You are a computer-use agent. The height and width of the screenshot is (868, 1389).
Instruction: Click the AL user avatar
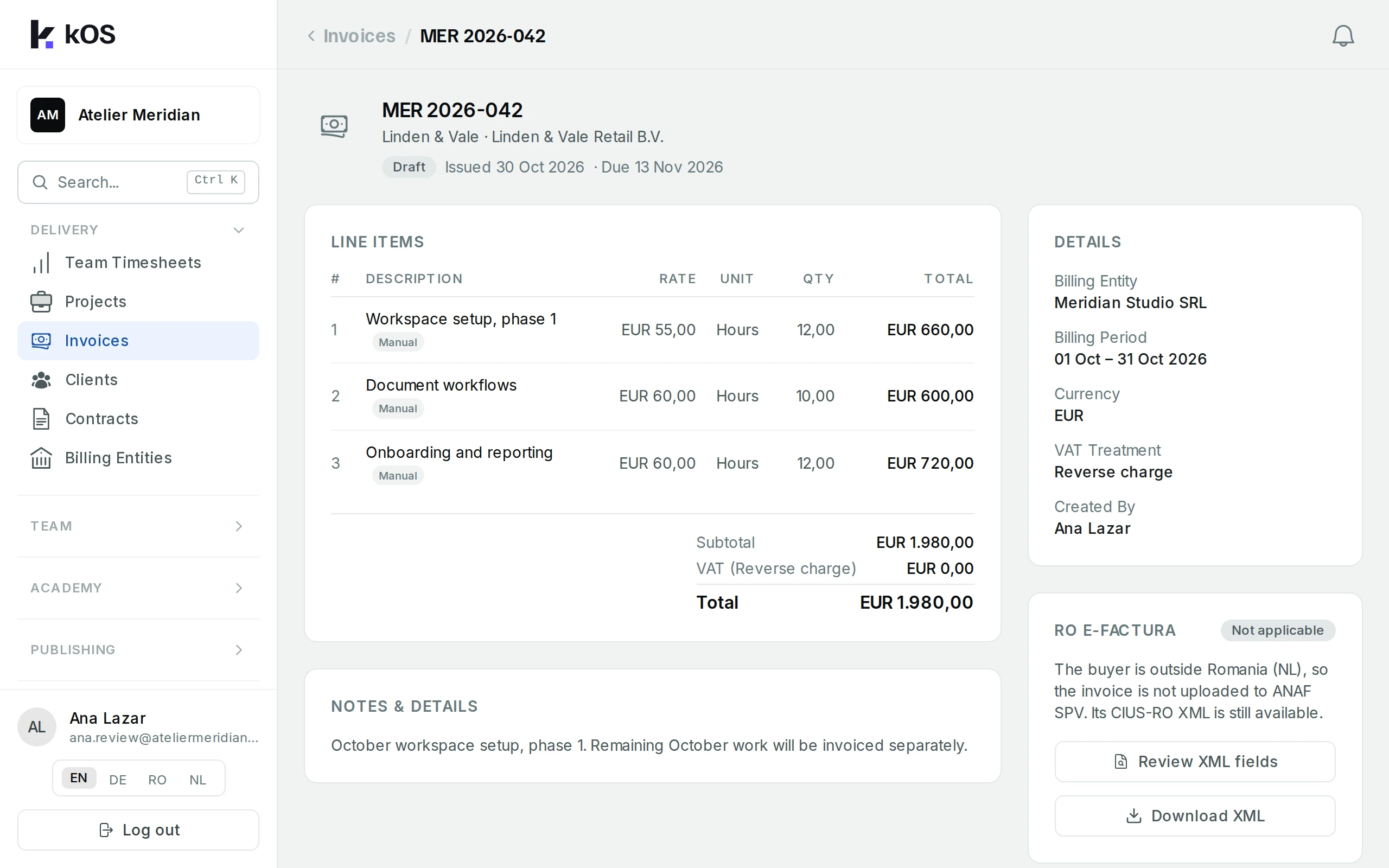coord(37,727)
